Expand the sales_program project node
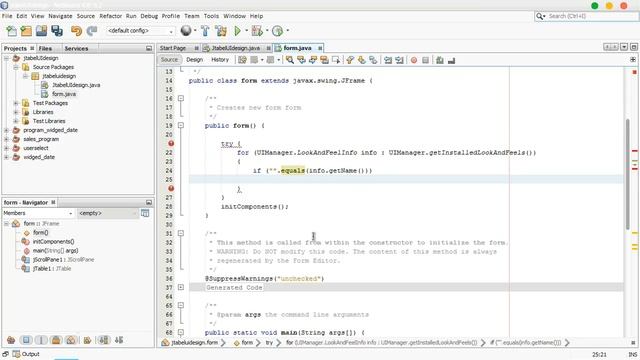Image resolution: width=640 pixels, height=360 pixels. tap(6, 139)
